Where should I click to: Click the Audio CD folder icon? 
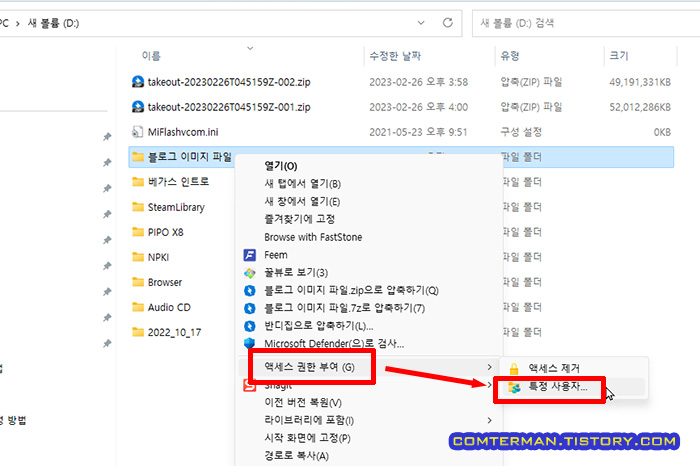coord(138,307)
